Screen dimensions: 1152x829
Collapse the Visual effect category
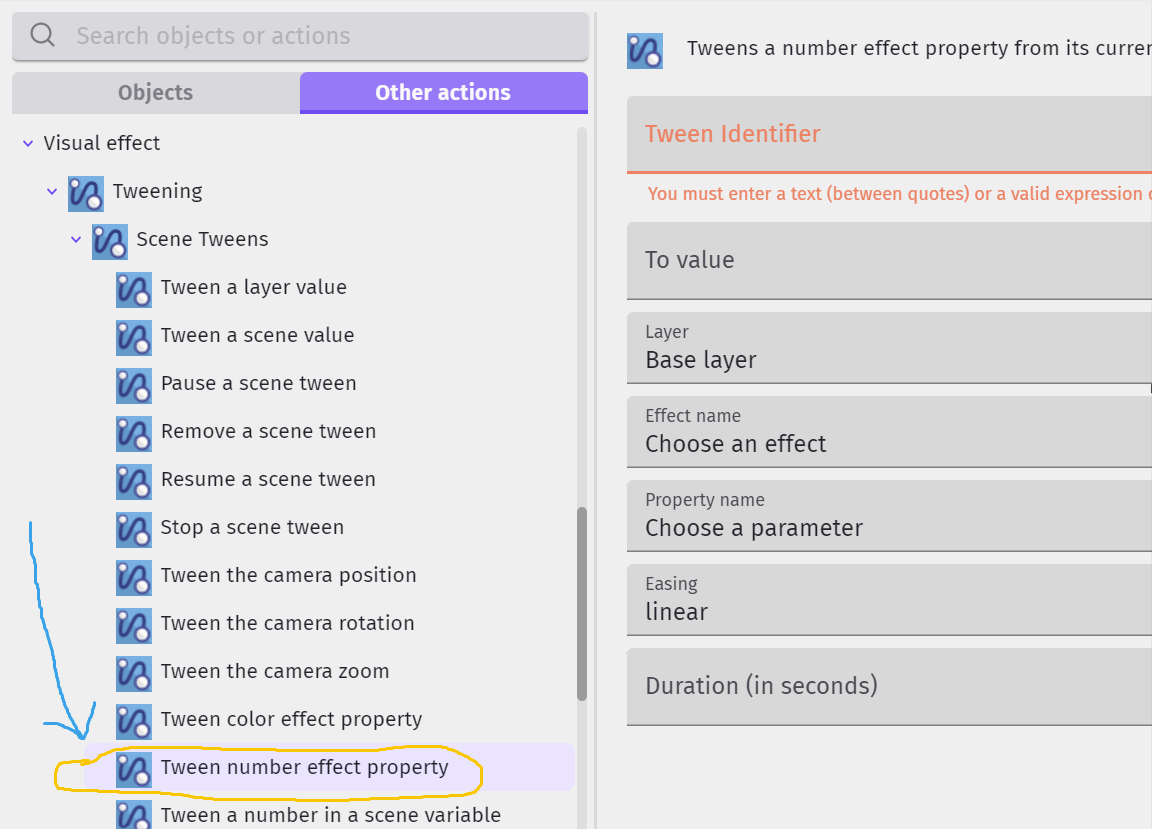[x=27, y=143]
